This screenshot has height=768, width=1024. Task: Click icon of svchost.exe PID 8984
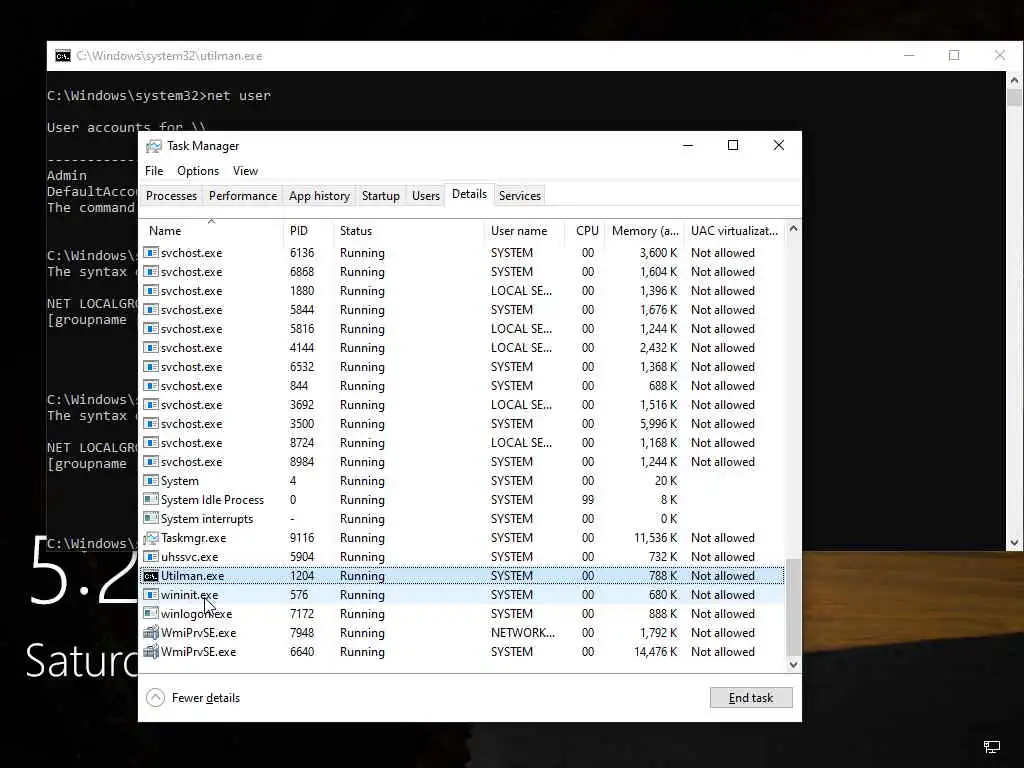(151, 462)
